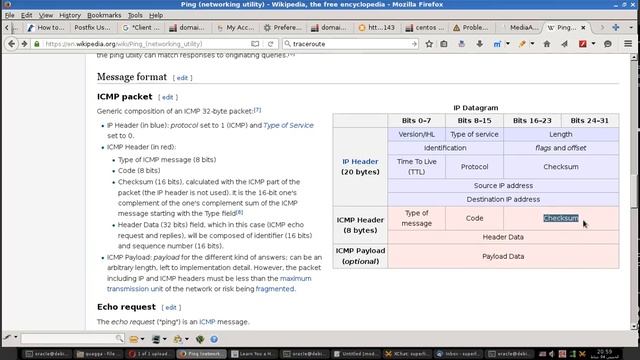Click the padlock site identity icon
This screenshot has width=640, height=360.
point(37,44)
